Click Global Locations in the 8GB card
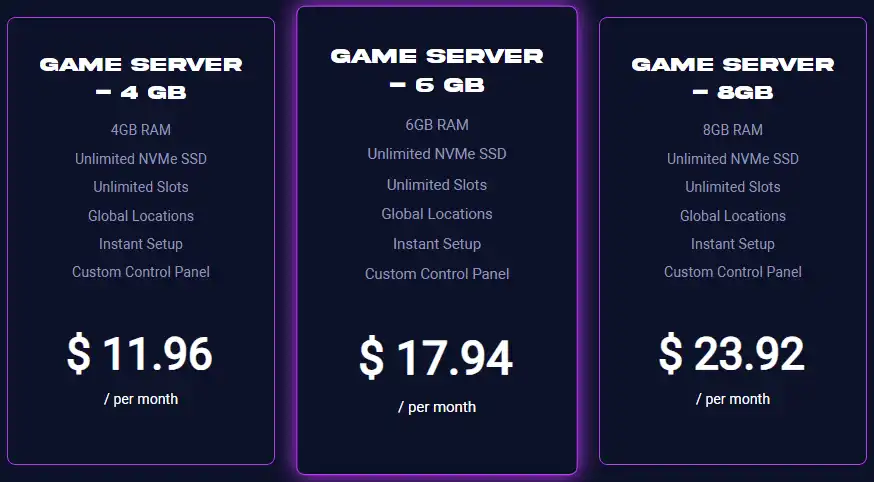The height and width of the screenshot is (482, 874). [733, 216]
